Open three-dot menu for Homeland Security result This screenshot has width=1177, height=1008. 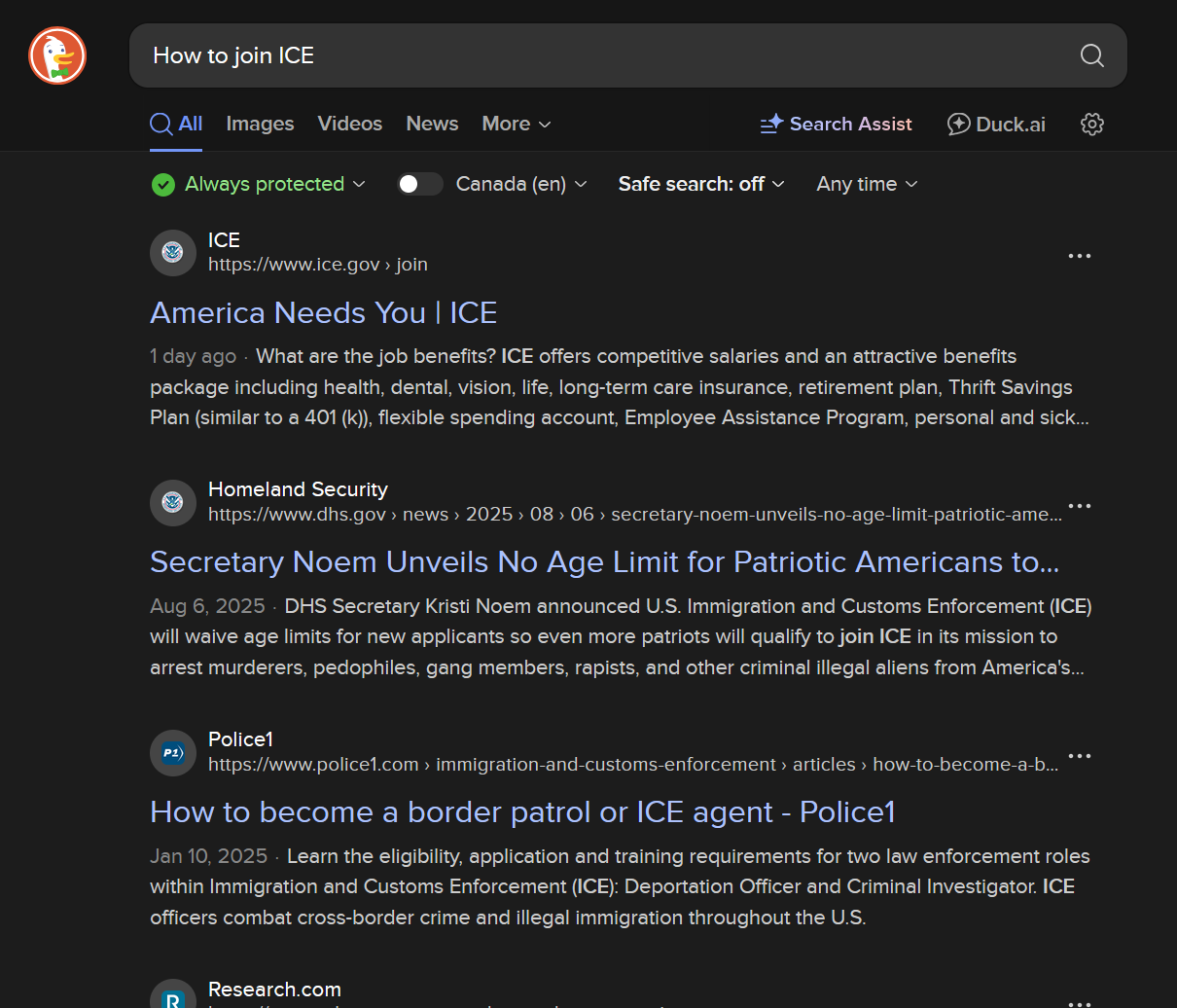tap(1080, 506)
